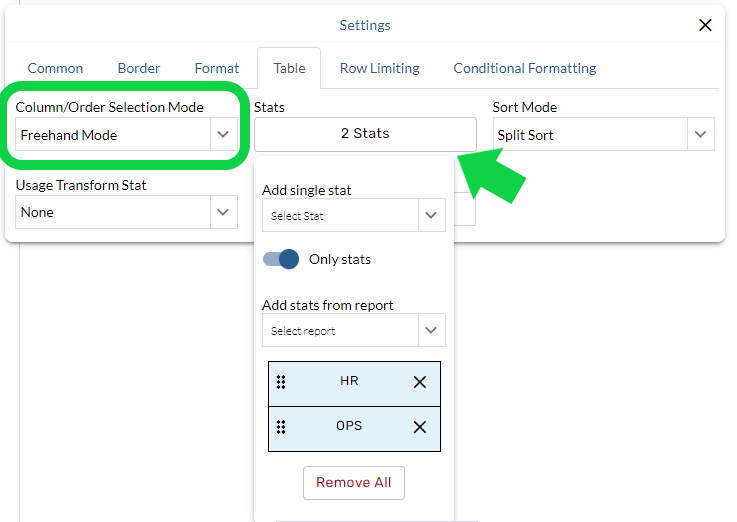The image size is (737, 522).
Task: Open the Format tab
Action: click(x=217, y=68)
